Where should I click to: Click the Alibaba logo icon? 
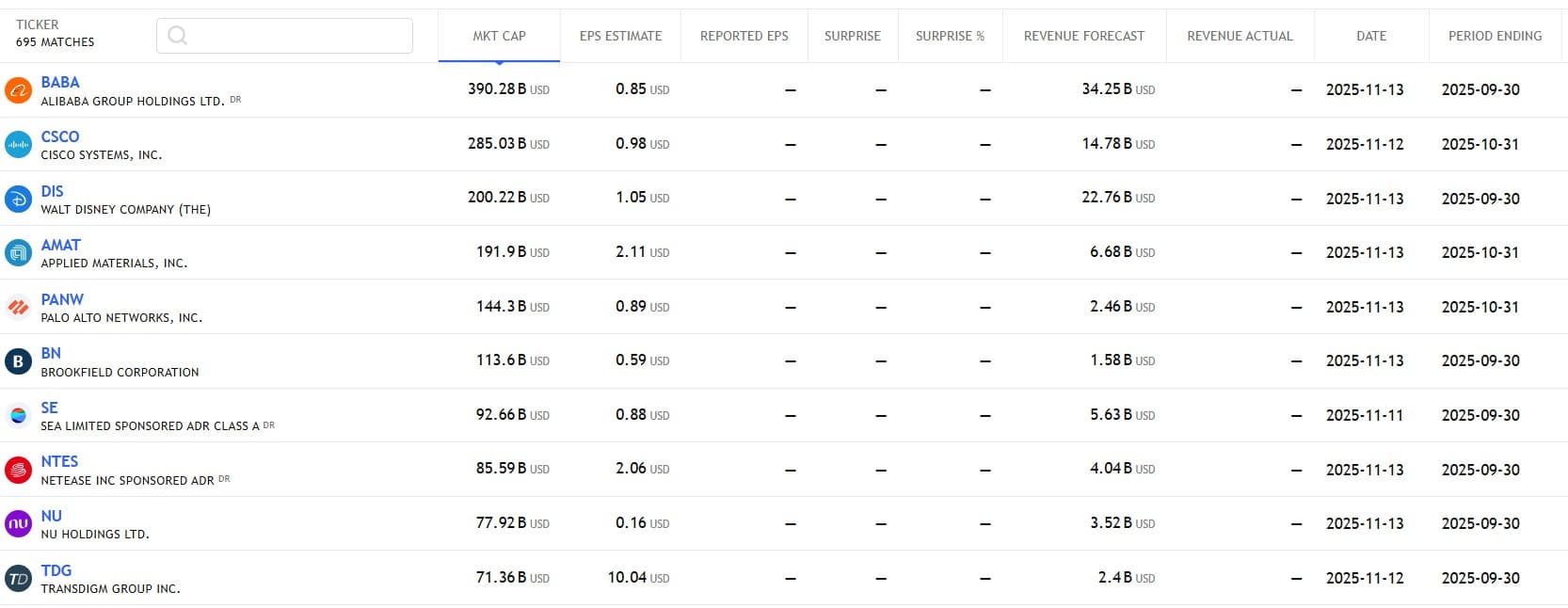click(18, 90)
